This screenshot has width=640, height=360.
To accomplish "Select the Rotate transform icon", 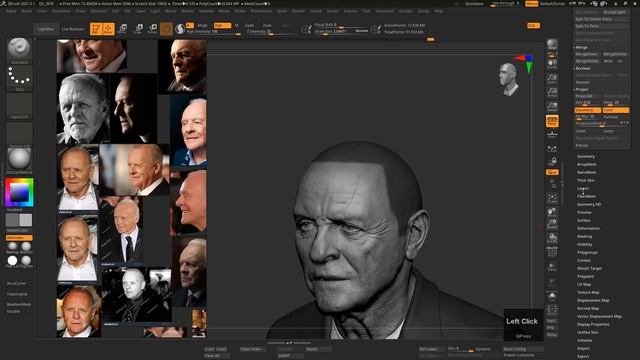I will coord(152,29).
